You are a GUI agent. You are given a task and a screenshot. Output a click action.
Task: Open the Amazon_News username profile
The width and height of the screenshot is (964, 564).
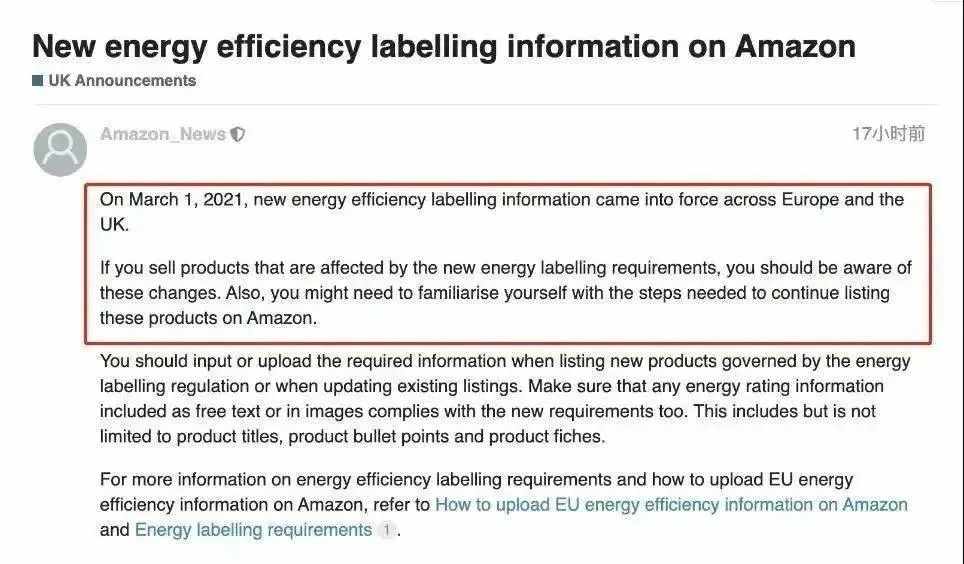[x=163, y=134]
